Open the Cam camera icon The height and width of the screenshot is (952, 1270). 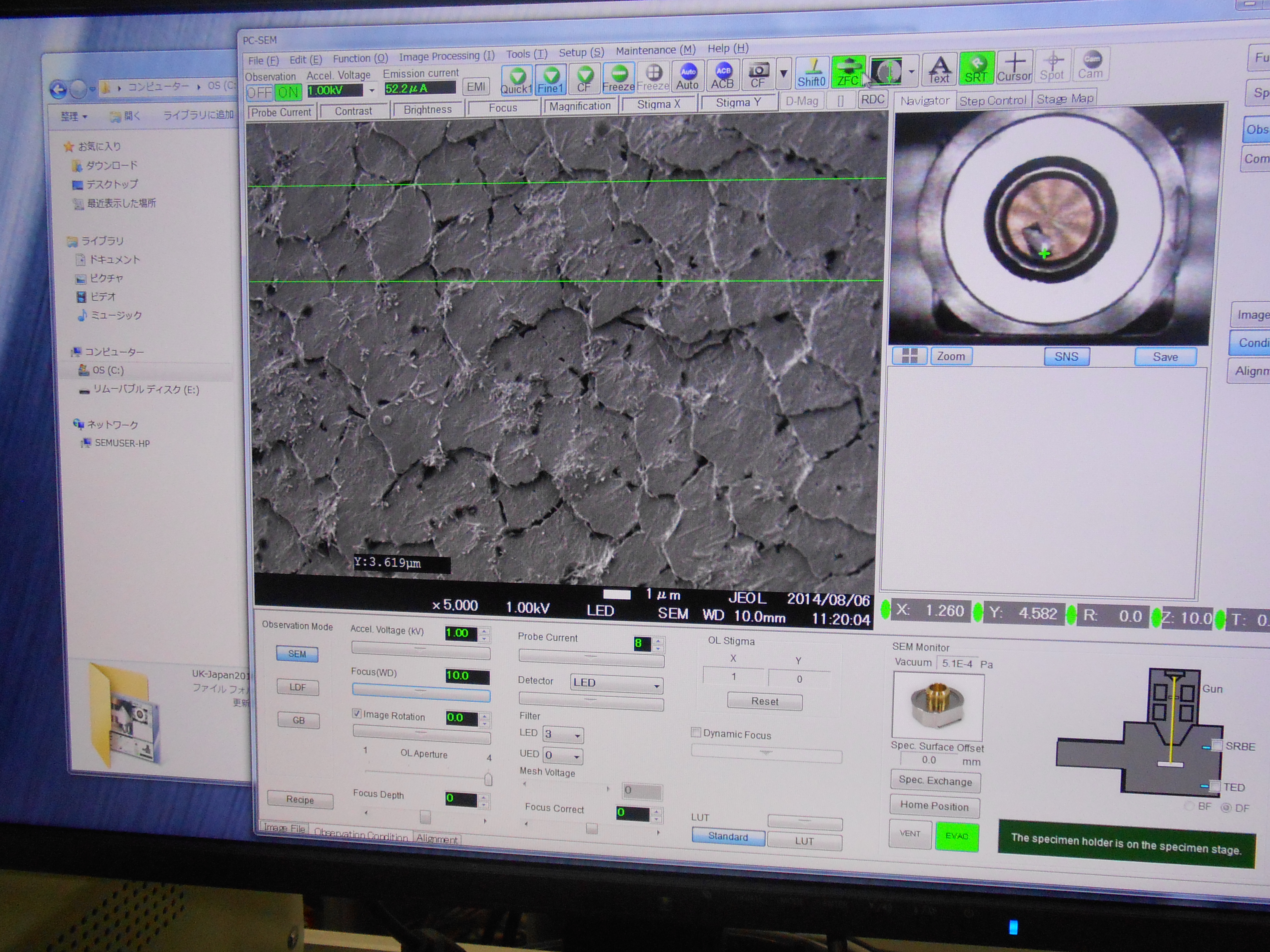click(1090, 65)
